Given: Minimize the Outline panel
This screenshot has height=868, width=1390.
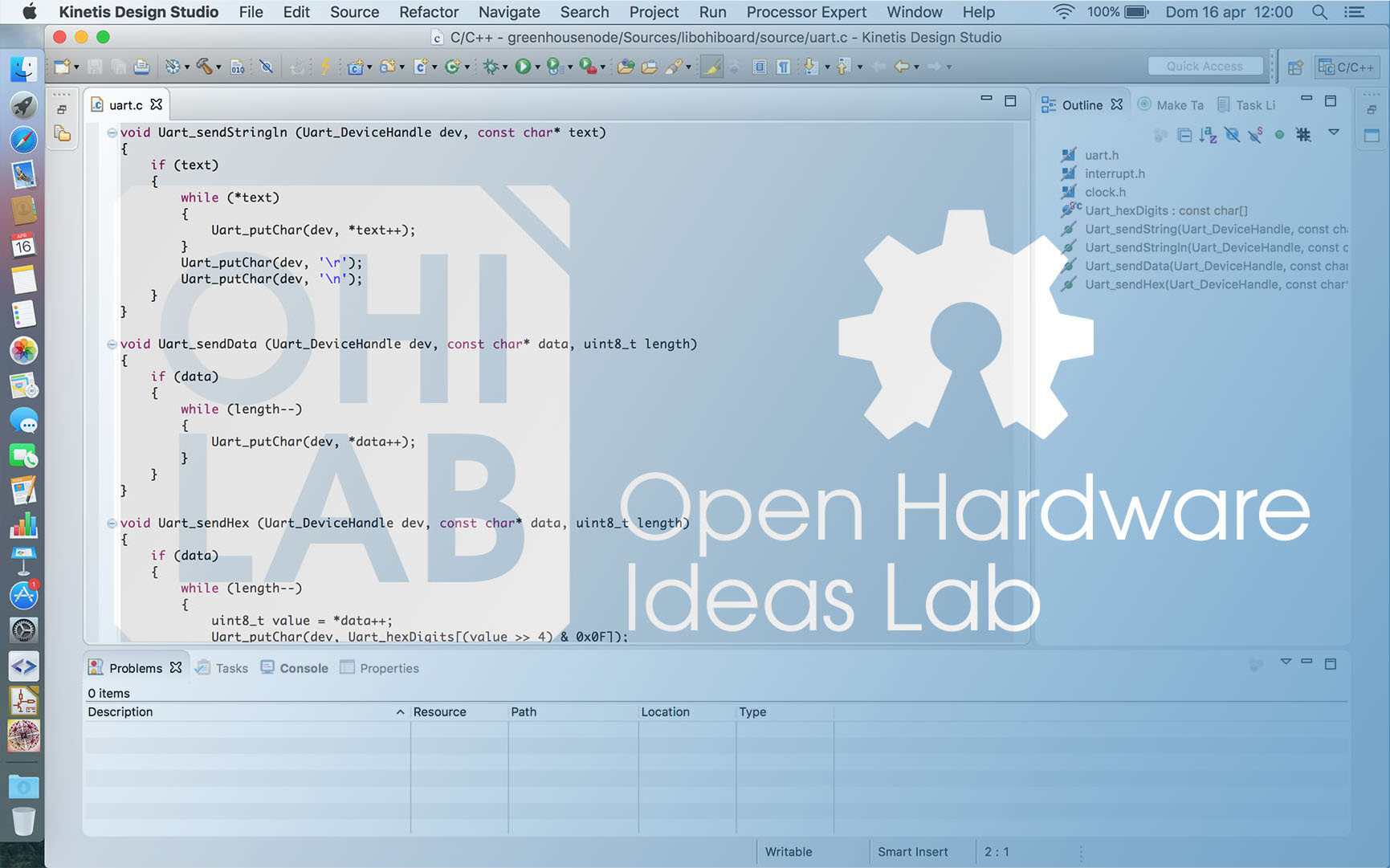Looking at the screenshot, I should [1306, 98].
